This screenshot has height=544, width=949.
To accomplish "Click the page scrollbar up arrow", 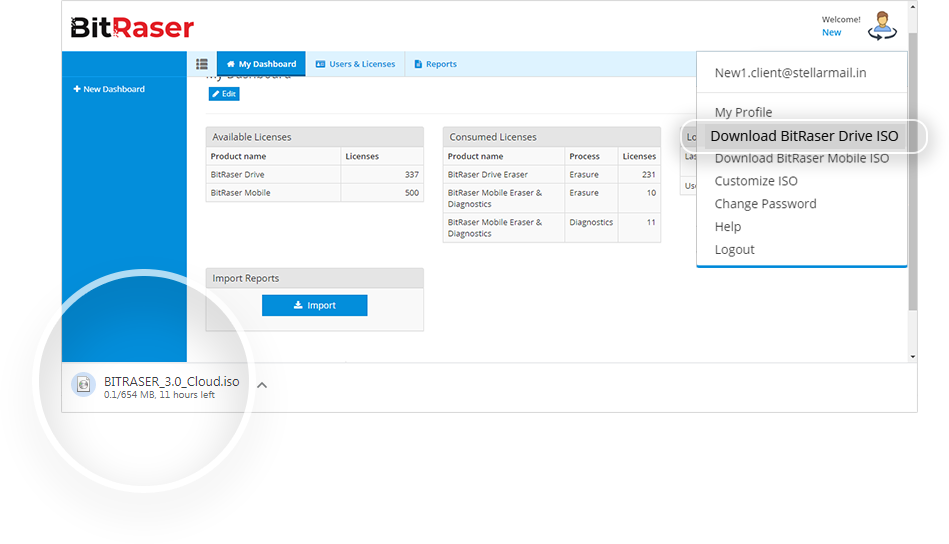I will click(913, 7).
